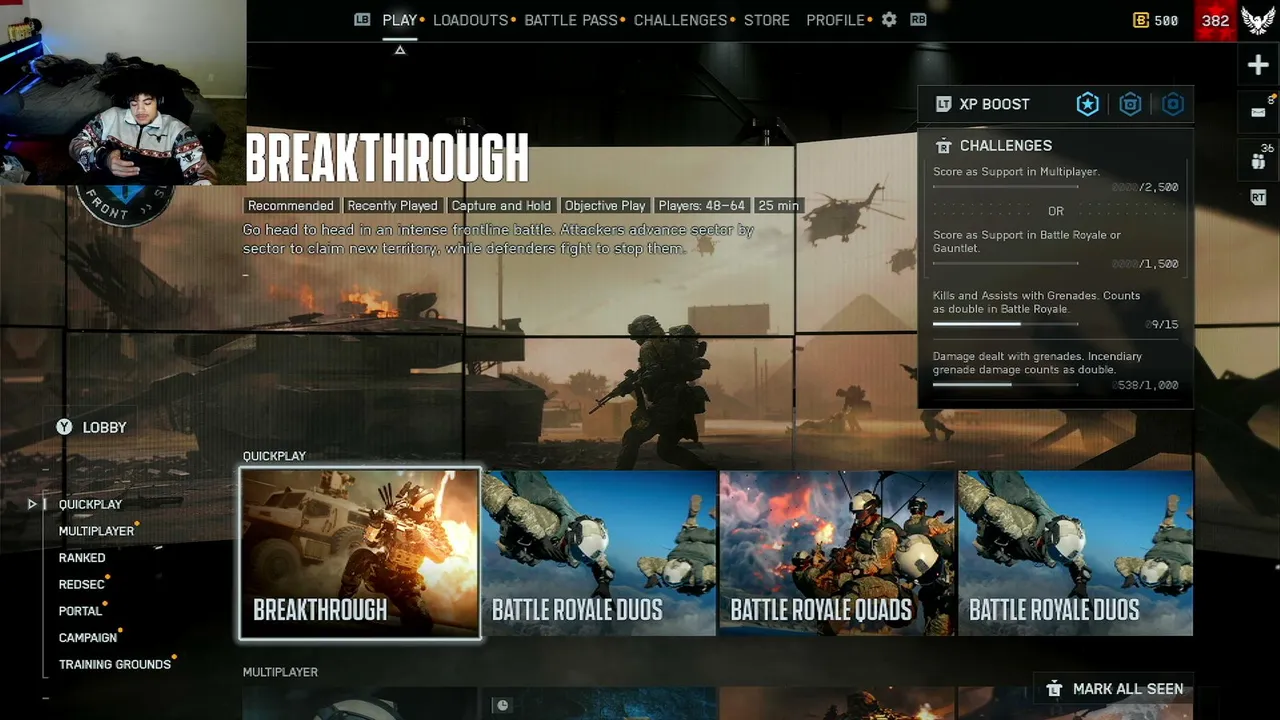Viewport: 1280px width, 720px height.
Task: Click the clock icon below Multiplayer heading
Action: pos(502,705)
